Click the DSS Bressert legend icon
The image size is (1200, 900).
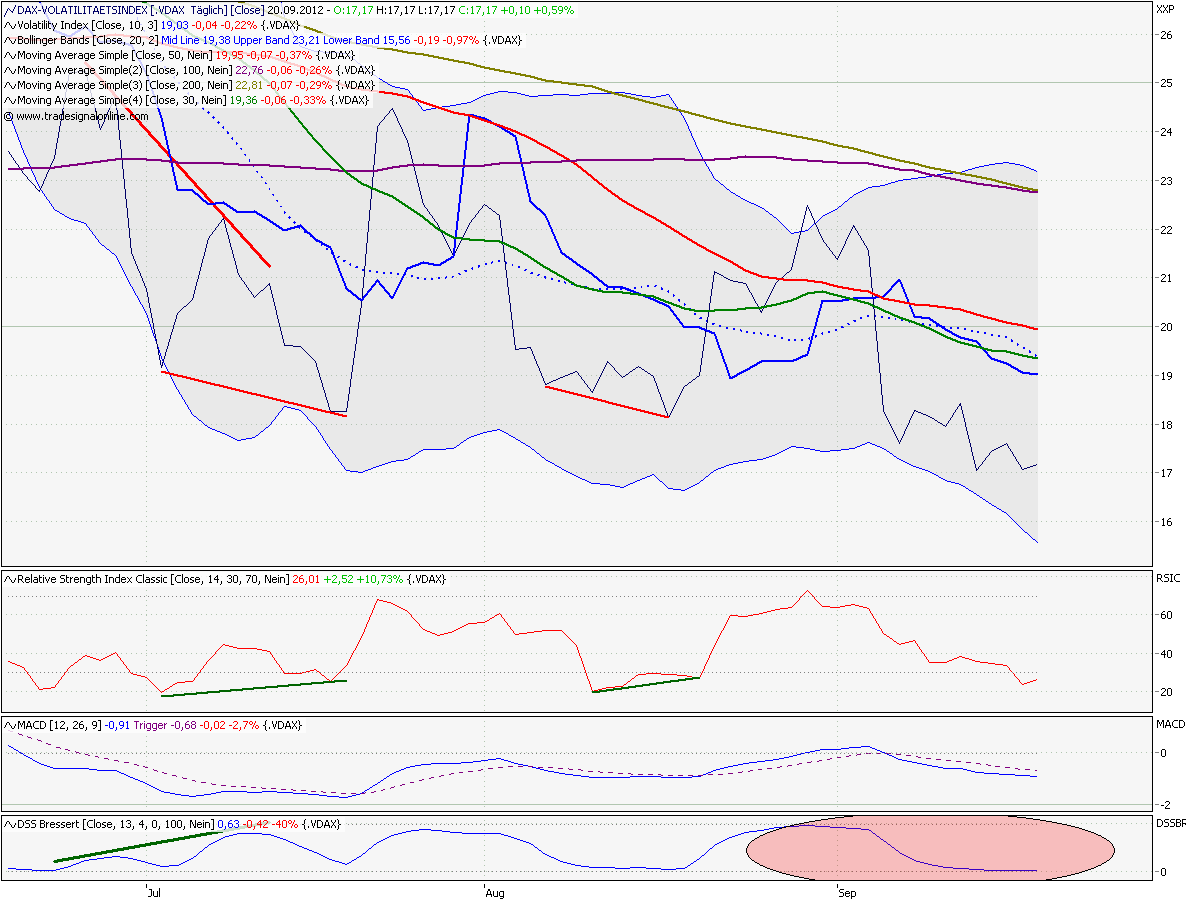tap(8, 822)
